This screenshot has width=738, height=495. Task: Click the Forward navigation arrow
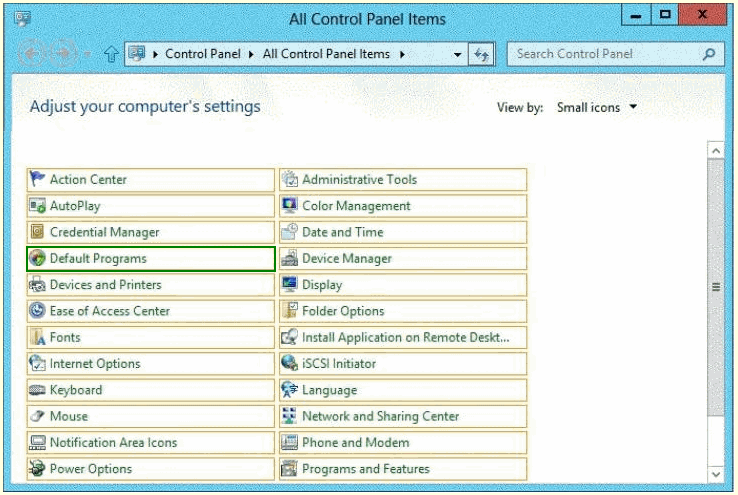coord(64,54)
